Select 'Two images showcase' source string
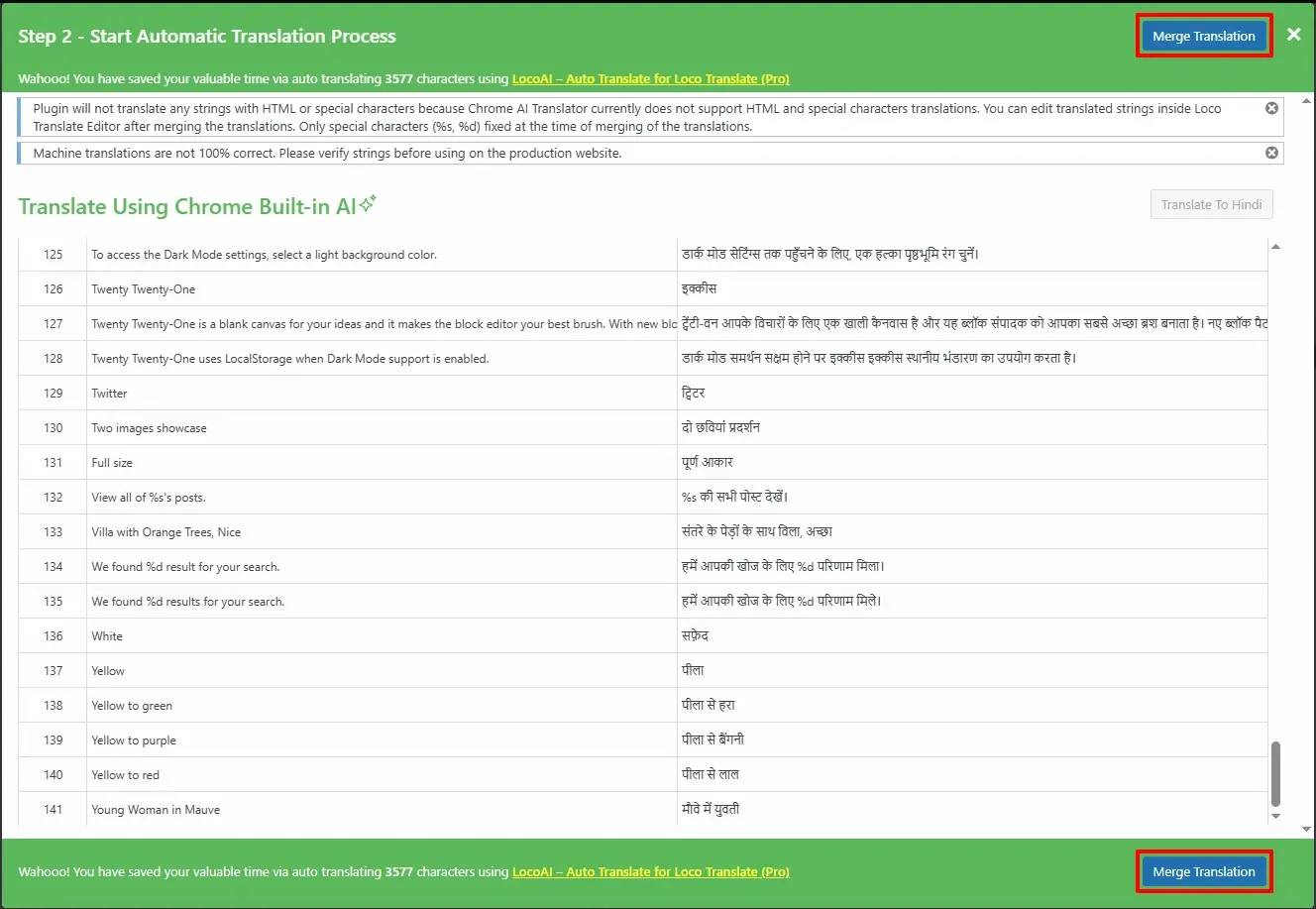Screen dimensions: 1316x909 pos(149,428)
